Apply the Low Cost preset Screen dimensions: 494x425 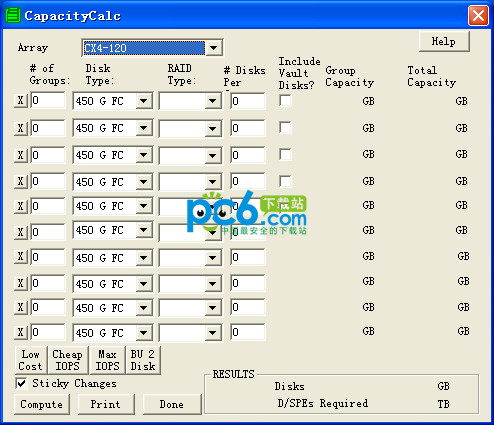click(x=31, y=360)
